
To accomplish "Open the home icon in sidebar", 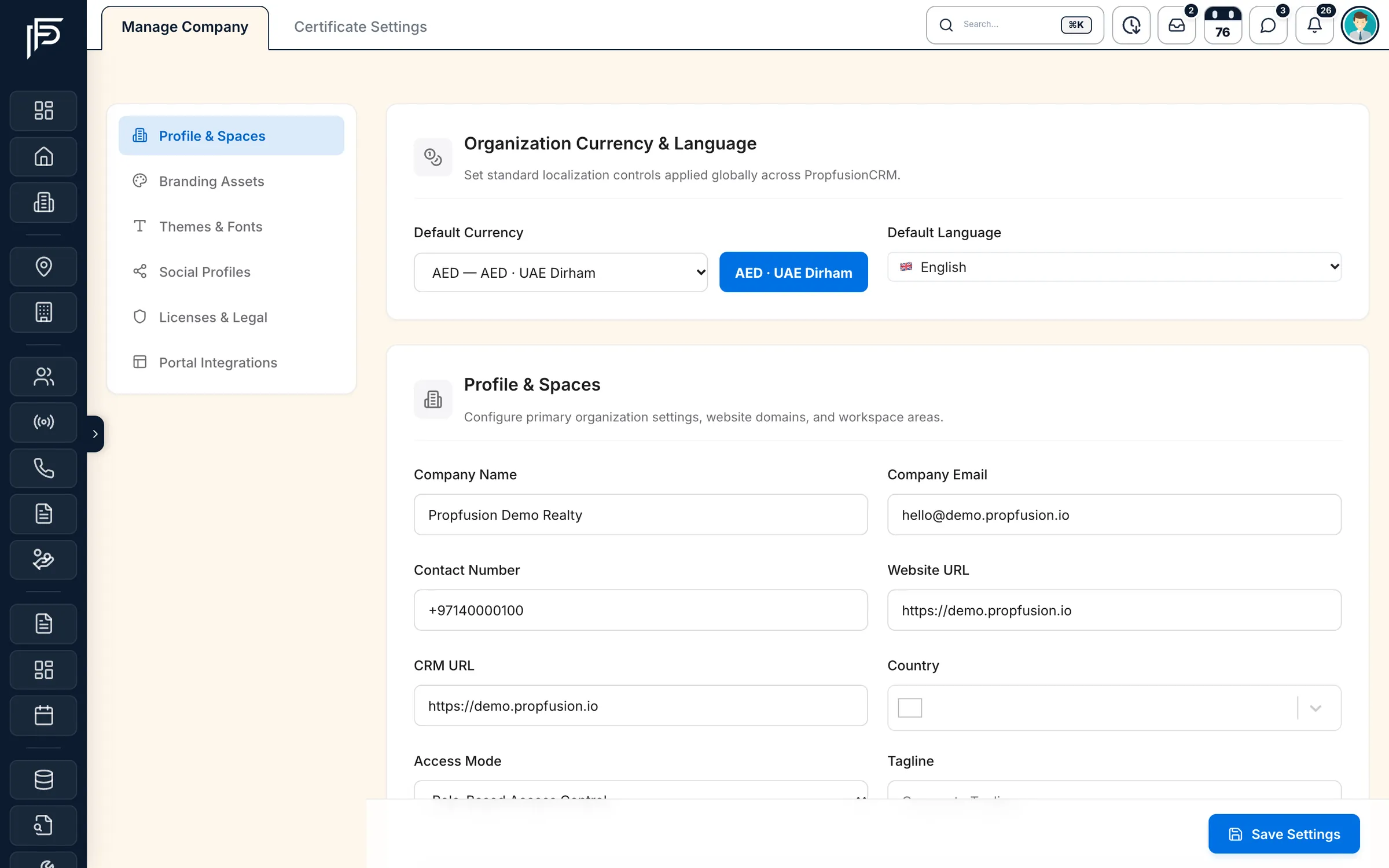I will coord(43,157).
